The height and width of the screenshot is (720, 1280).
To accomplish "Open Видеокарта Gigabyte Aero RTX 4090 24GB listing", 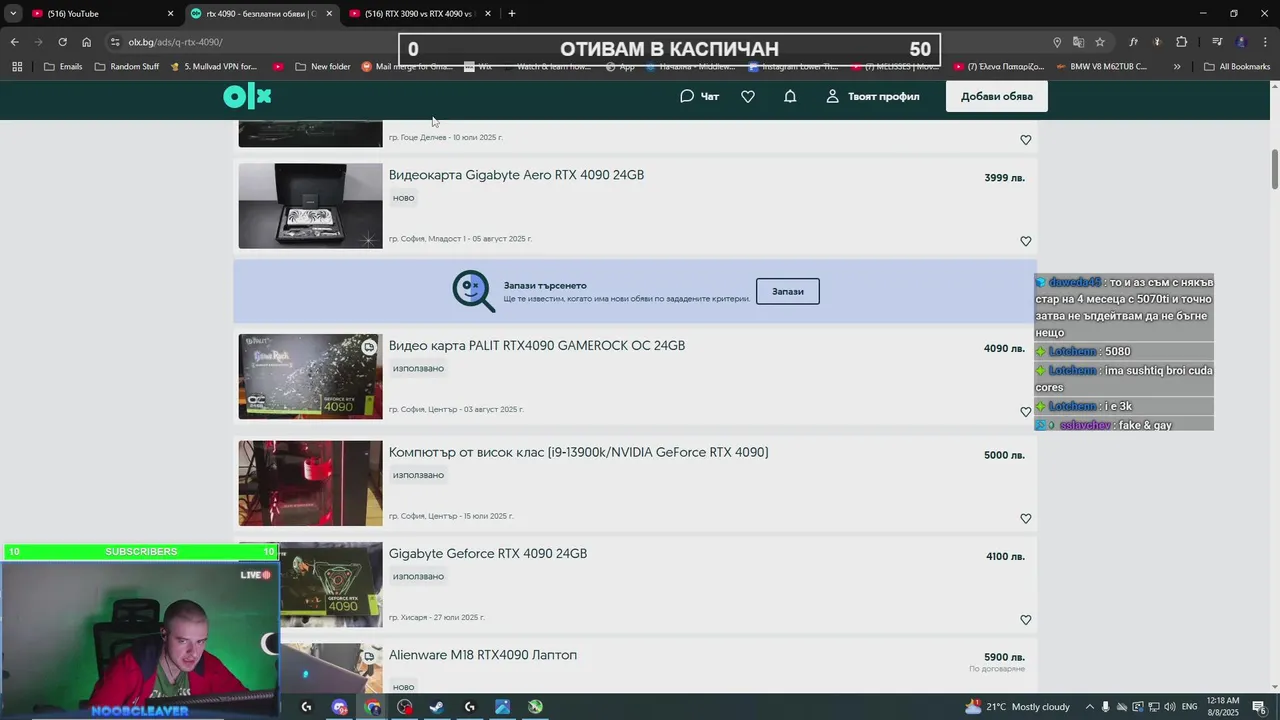I will 516,175.
